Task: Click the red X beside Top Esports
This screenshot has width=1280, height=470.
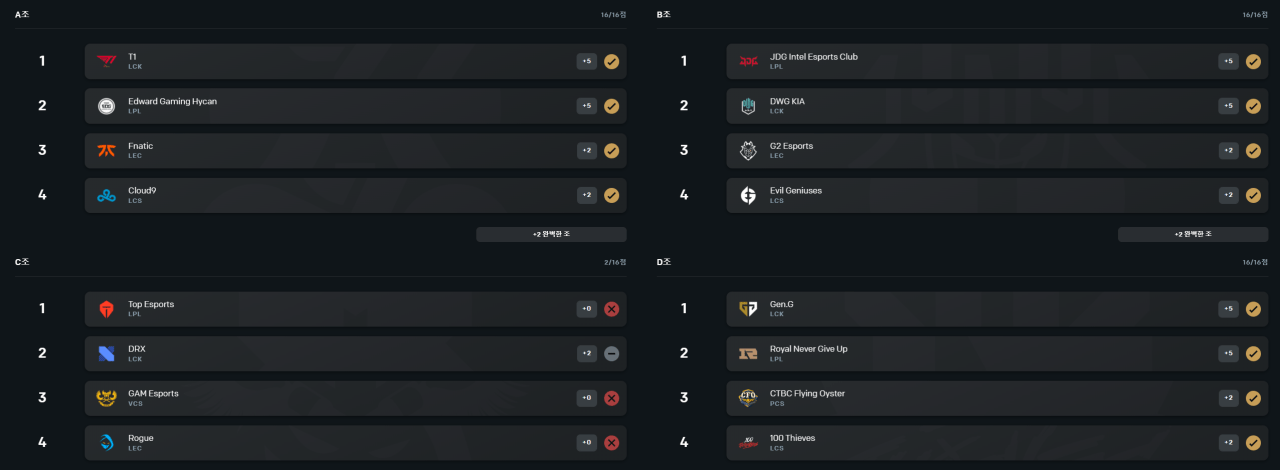Action: 612,309
